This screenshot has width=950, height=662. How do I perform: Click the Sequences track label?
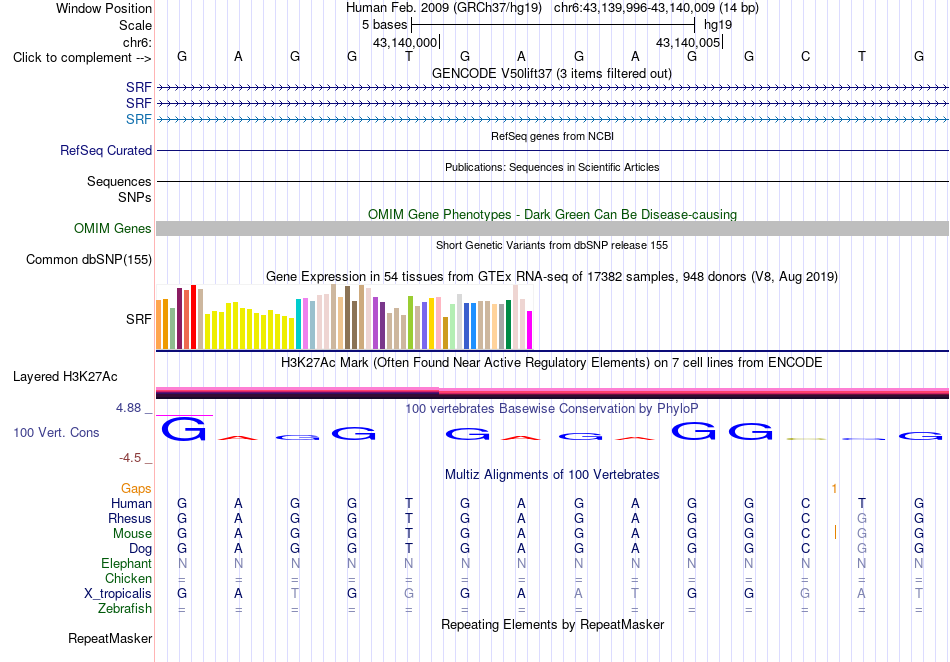coord(119,181)
